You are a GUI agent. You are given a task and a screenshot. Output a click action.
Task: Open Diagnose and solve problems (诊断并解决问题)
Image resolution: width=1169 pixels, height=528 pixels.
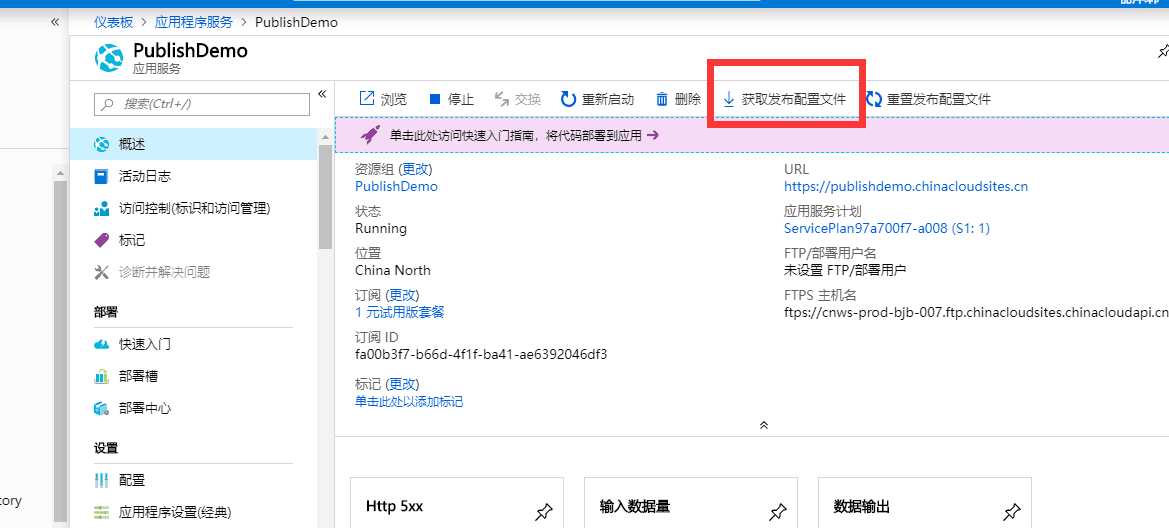(194, 272)
